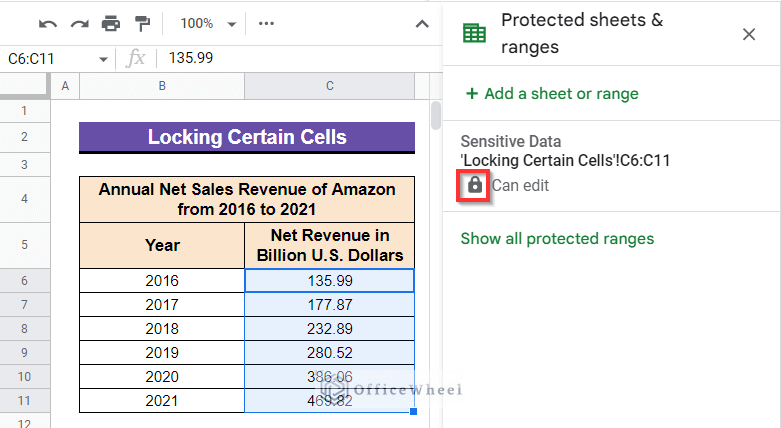Select the cell containing 2018
Viewport: 781px width, 428px height.
(162, 329)
